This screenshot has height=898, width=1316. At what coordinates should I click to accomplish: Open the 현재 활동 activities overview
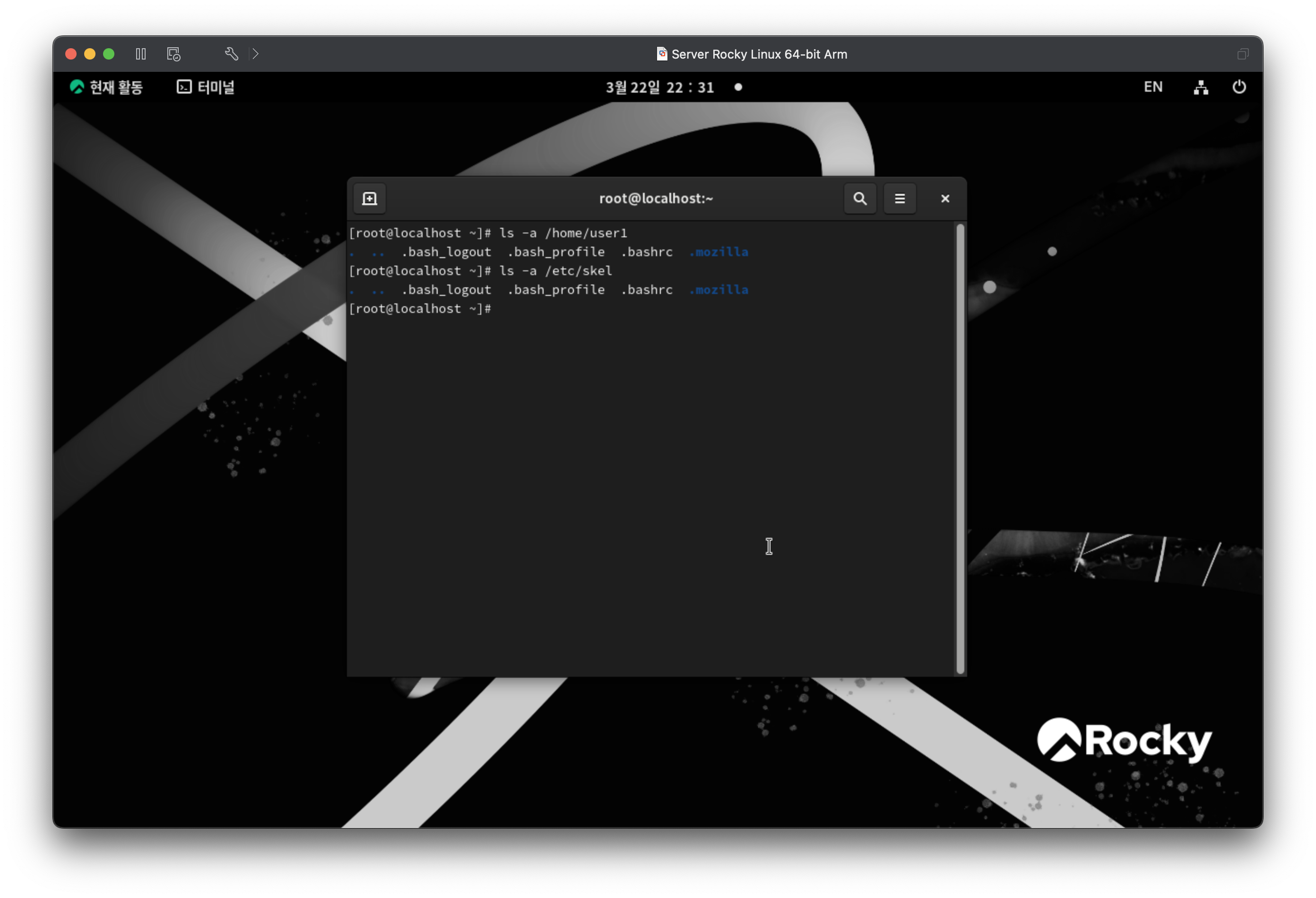pyautogui.click(x=106, y=87)
